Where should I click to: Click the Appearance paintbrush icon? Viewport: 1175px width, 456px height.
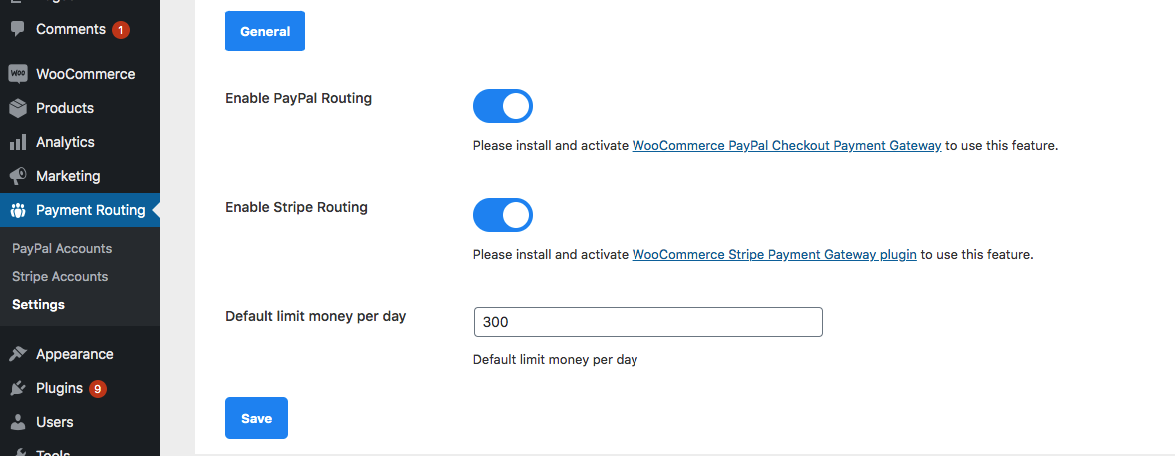click(x=17, y=354)
